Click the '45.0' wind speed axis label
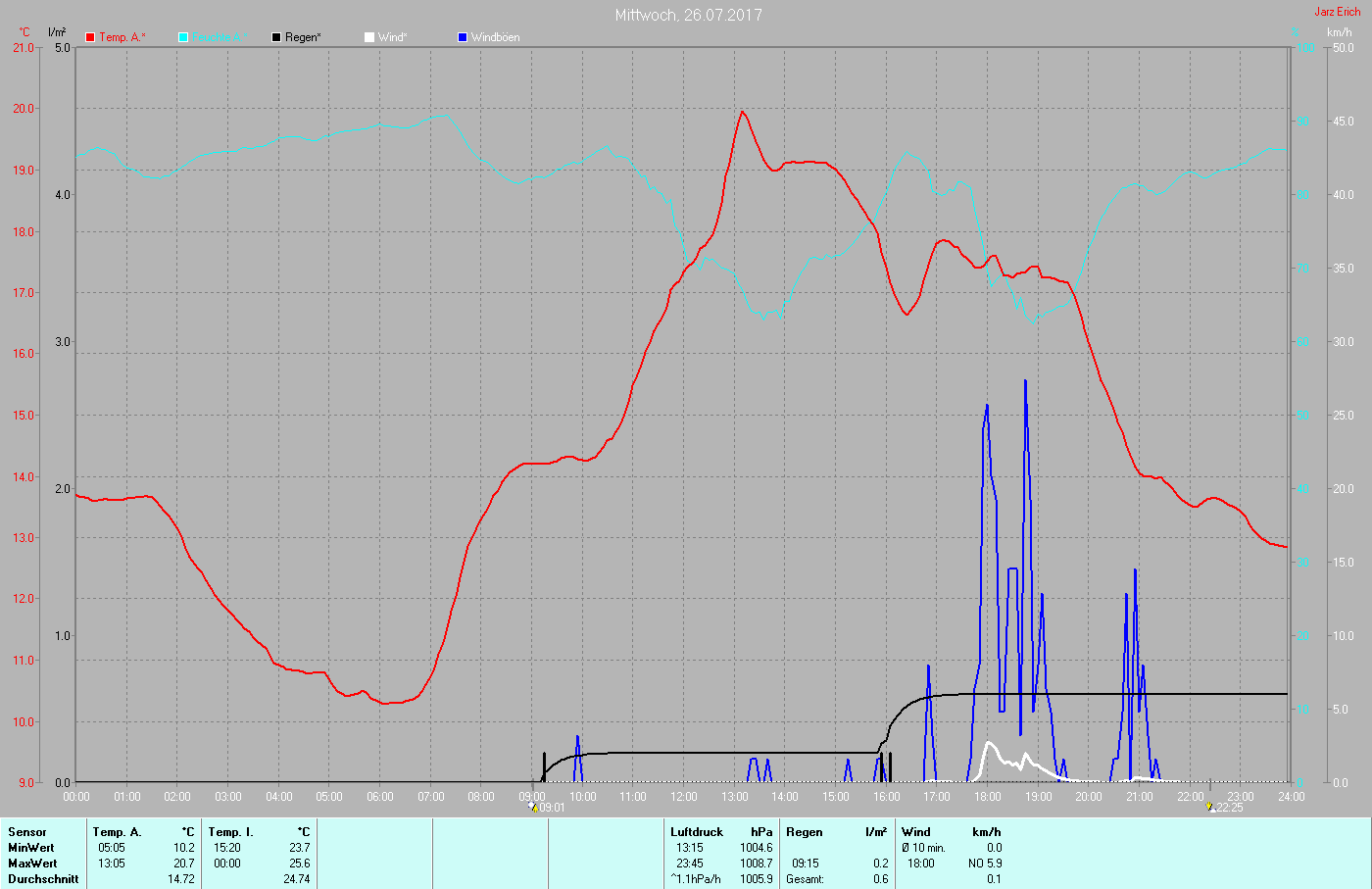Image resolution: width=1372 pixels, height=889 pixels. tap(1342, 122)
